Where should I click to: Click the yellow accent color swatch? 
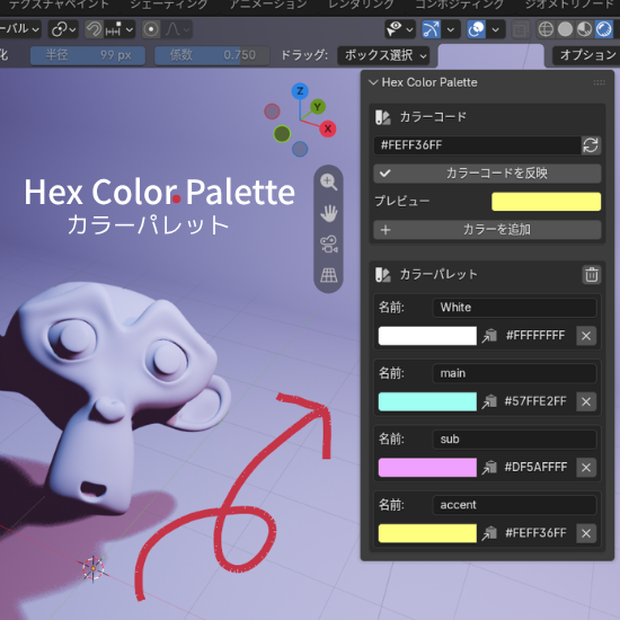[427, 533]
